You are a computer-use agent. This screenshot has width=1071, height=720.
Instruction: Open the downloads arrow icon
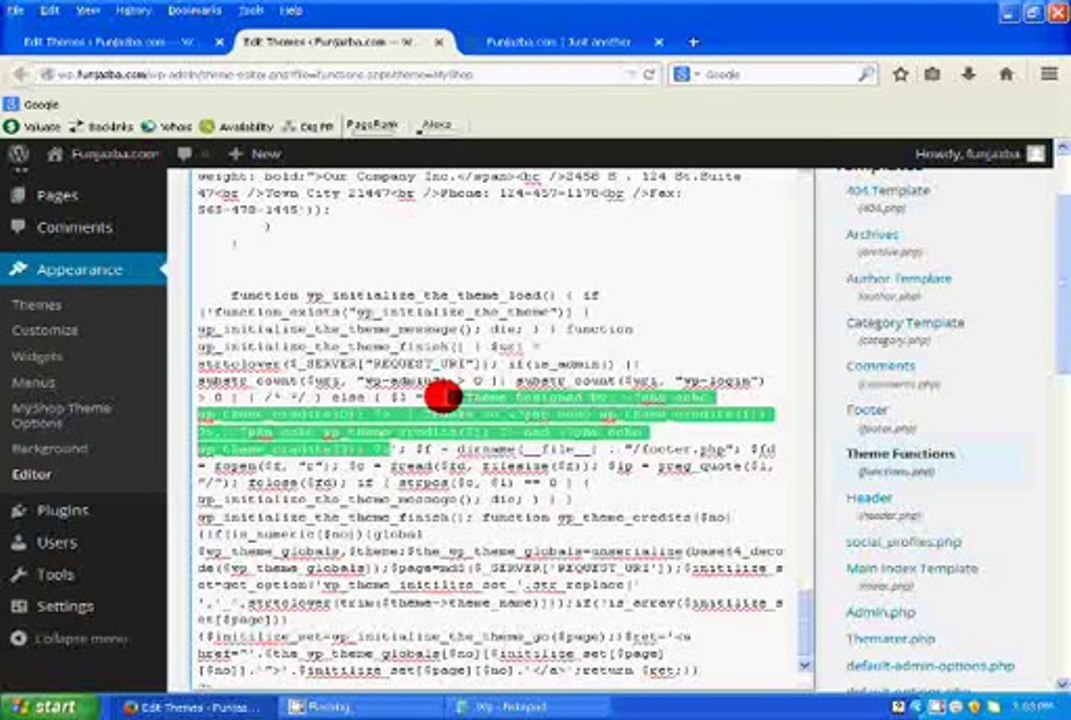point(969,74)
